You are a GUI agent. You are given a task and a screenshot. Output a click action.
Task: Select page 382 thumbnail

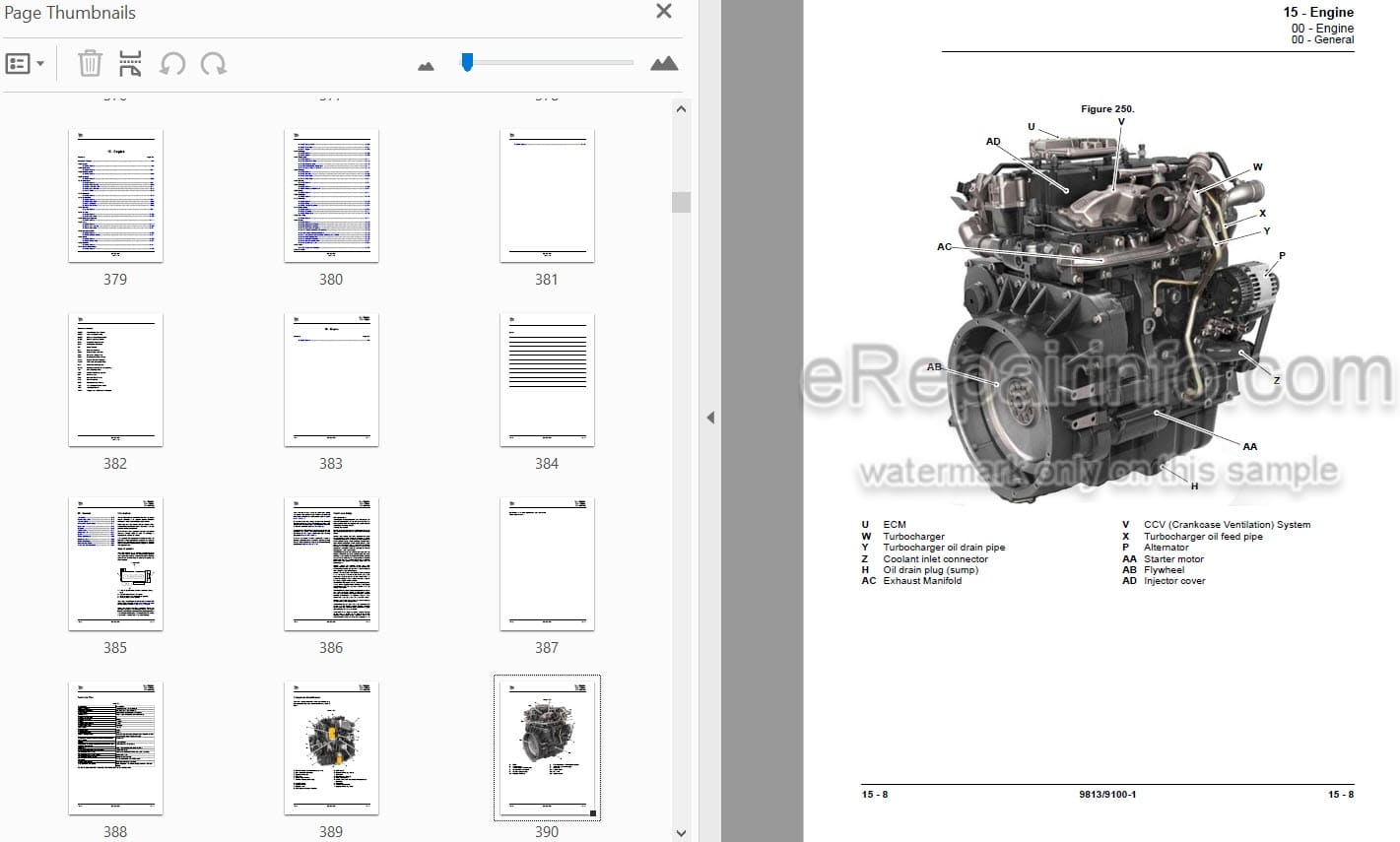pos(115,380)
